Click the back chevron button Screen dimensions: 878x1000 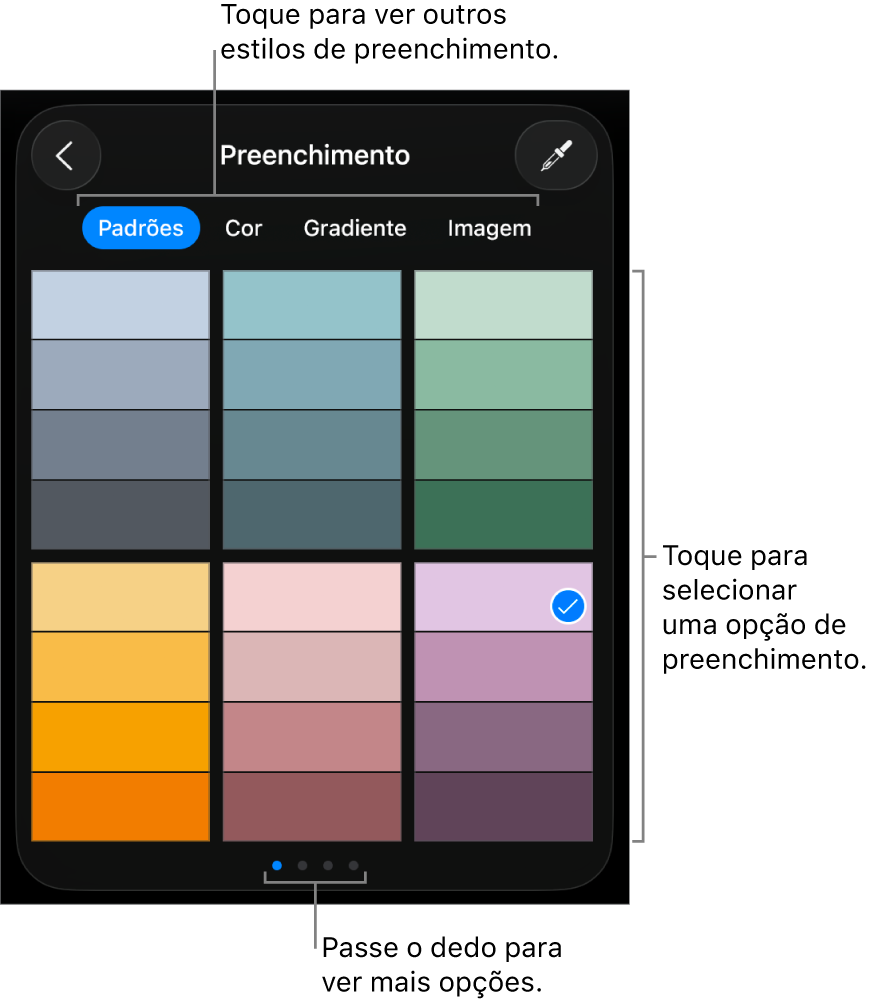click(66, 156)
